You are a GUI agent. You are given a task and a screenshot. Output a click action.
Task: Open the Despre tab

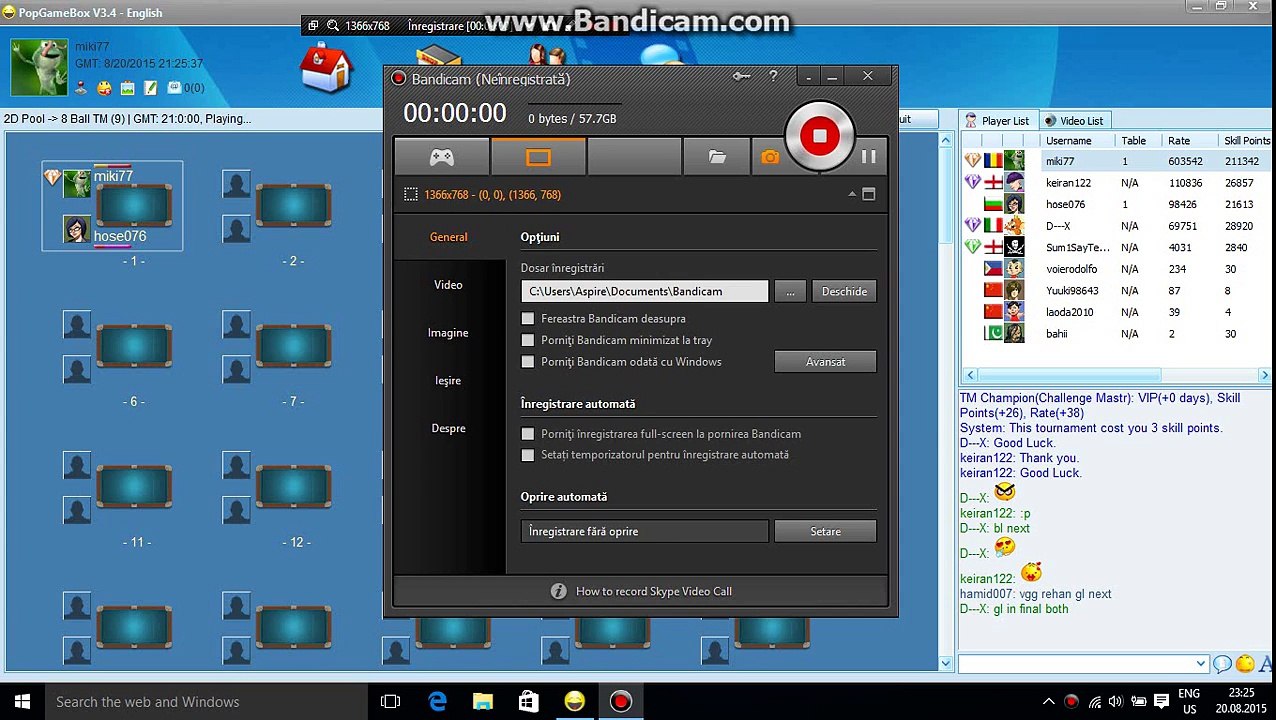[448, 428]
